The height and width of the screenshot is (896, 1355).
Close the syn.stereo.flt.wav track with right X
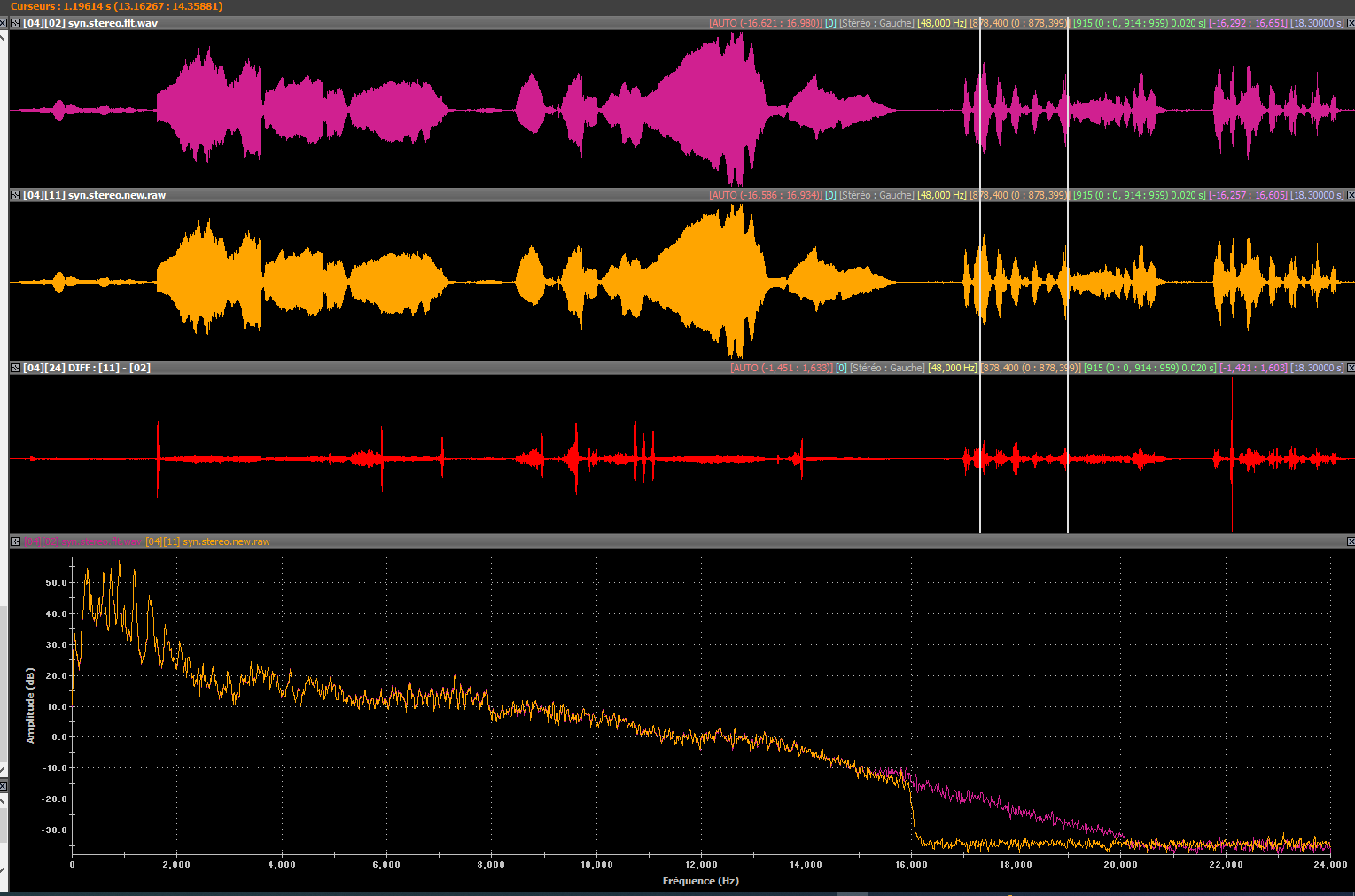[1350, 23]
